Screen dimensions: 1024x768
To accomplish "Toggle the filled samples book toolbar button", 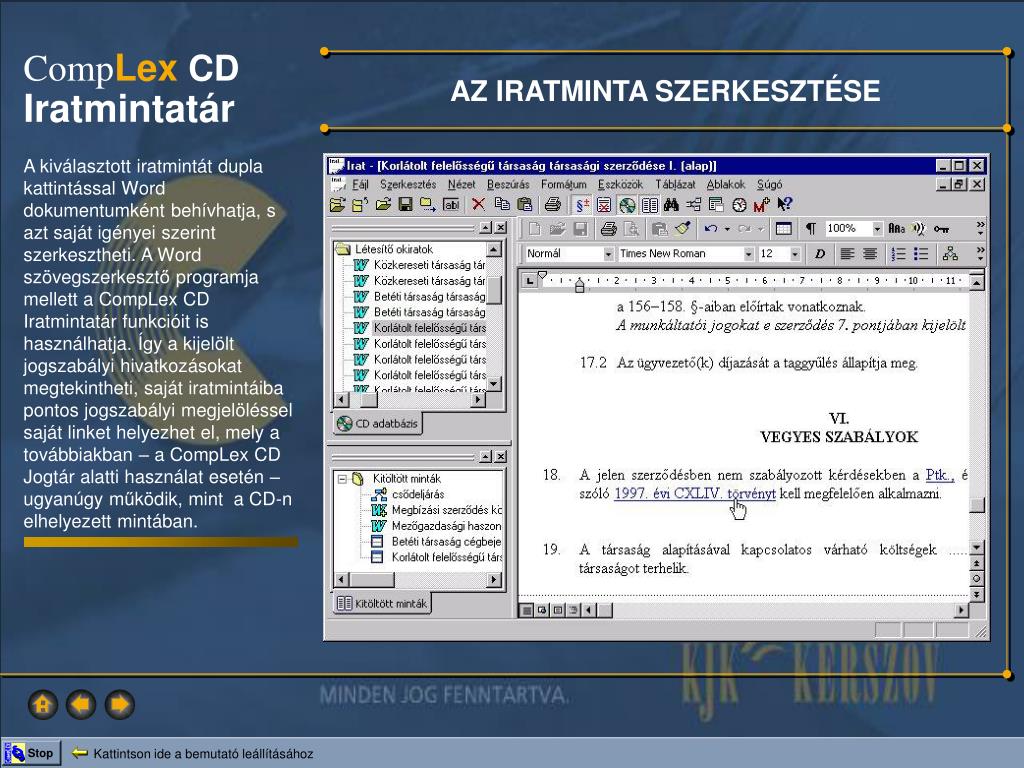I will point(649,205).
